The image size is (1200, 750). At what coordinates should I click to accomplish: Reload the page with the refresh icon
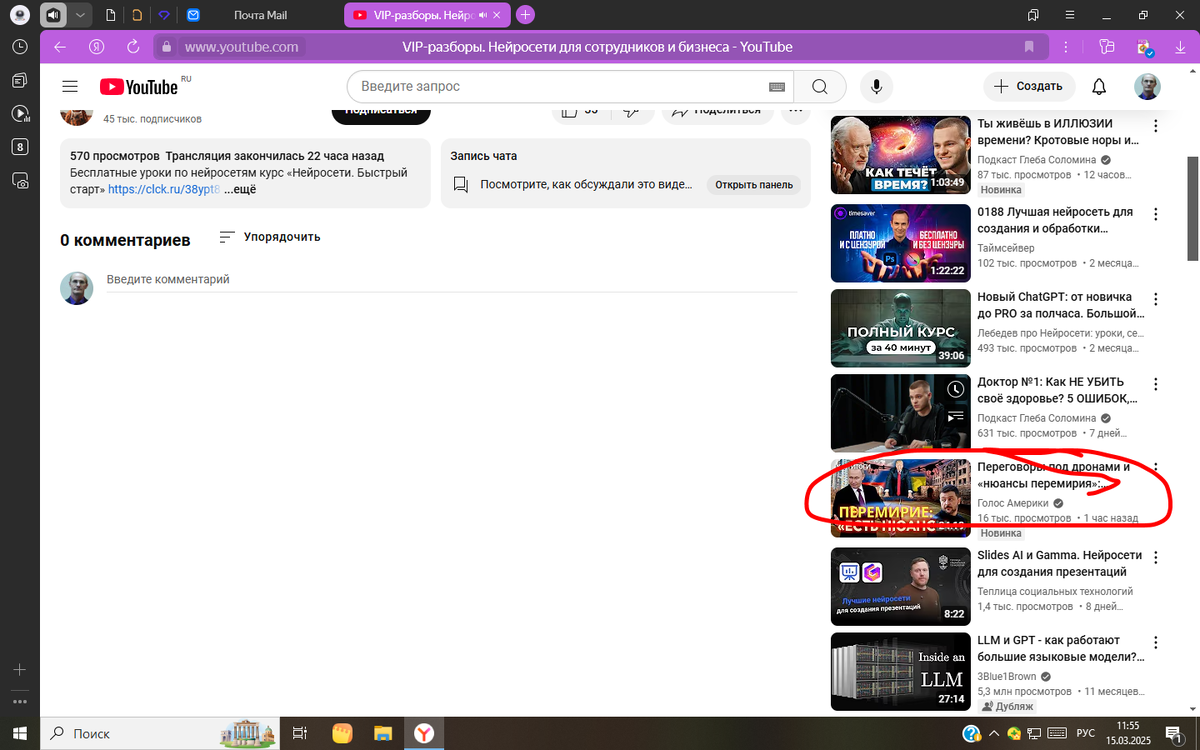click(x=133, y=47)
